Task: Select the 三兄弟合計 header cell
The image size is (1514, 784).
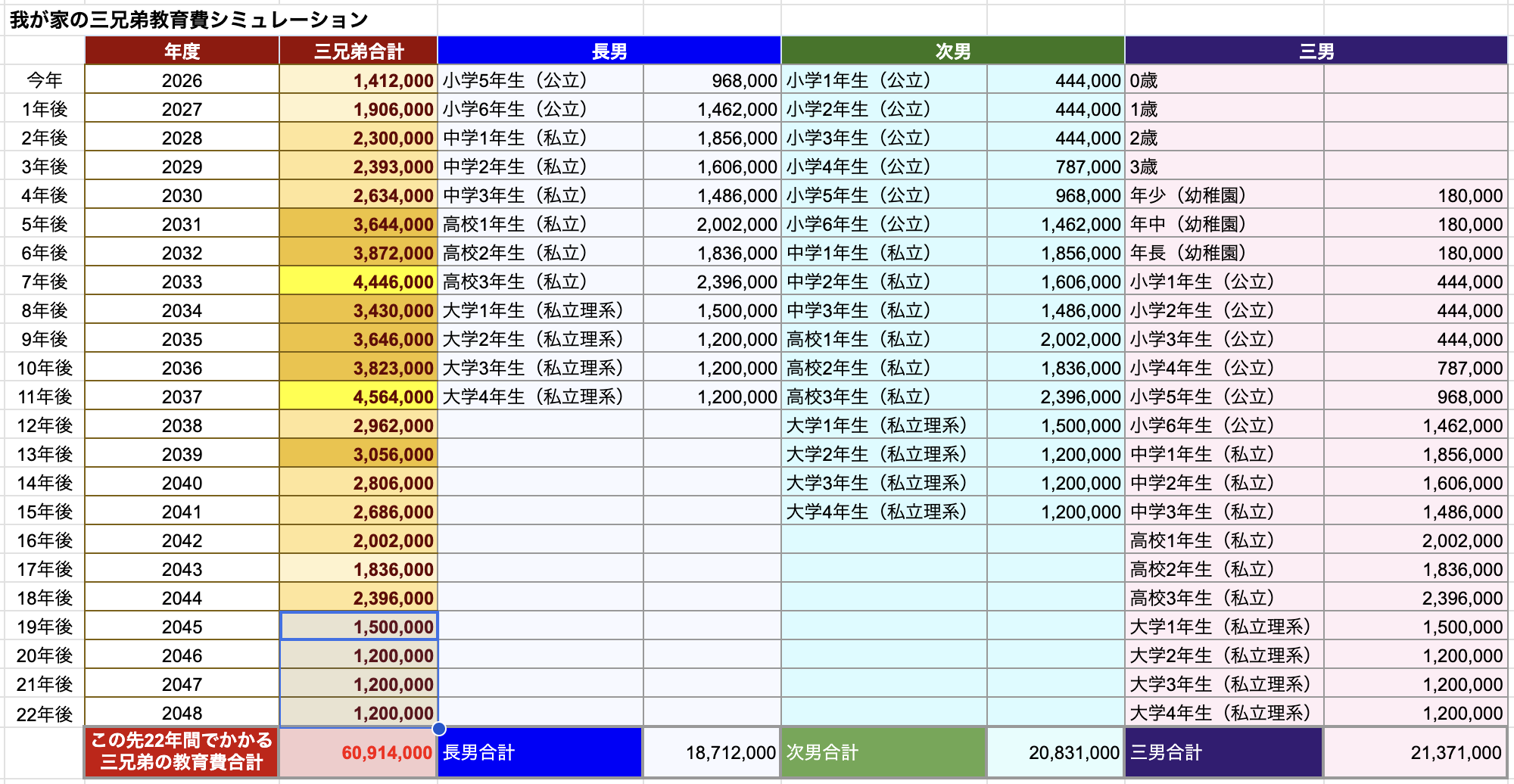Action: (x=359, y=51)
